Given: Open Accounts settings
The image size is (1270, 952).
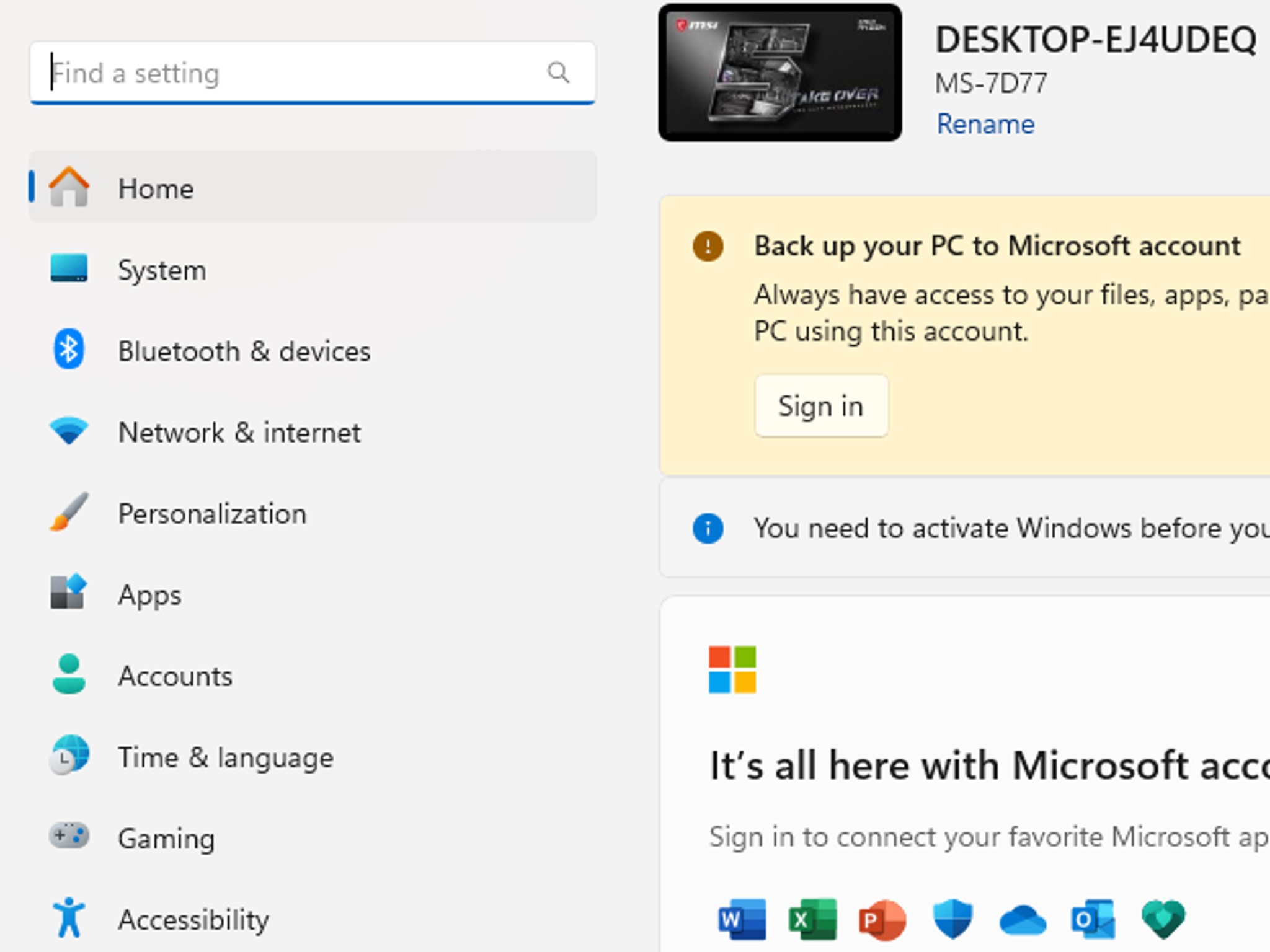Looking at the screenshot, I should point(313,676).
